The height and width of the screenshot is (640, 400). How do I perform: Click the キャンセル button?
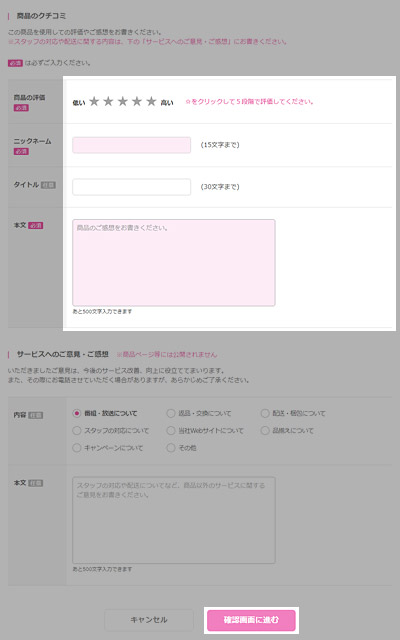click(149, 620)
